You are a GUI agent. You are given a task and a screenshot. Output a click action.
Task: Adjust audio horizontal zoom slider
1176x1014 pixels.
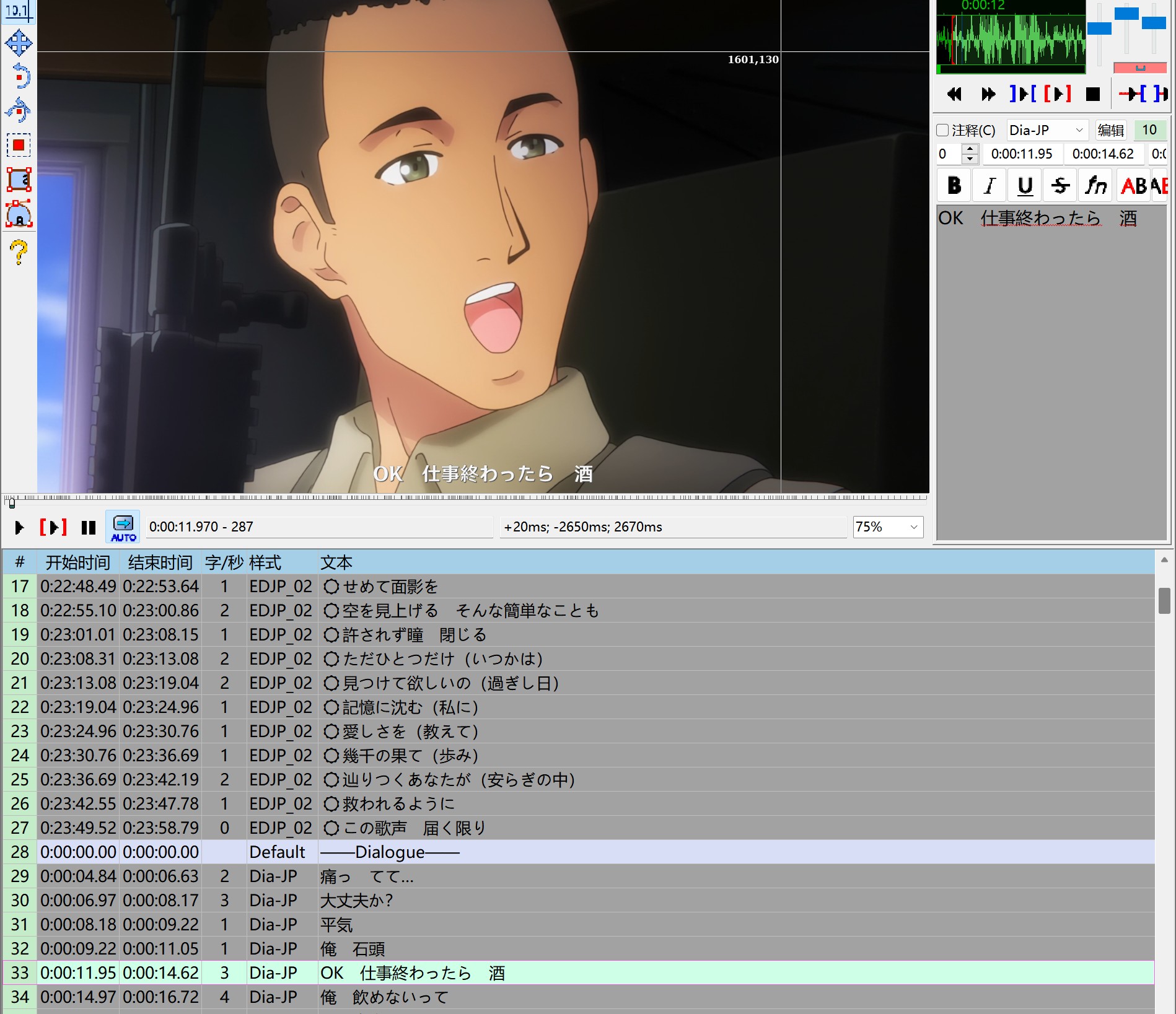[x=1099, y=28]
